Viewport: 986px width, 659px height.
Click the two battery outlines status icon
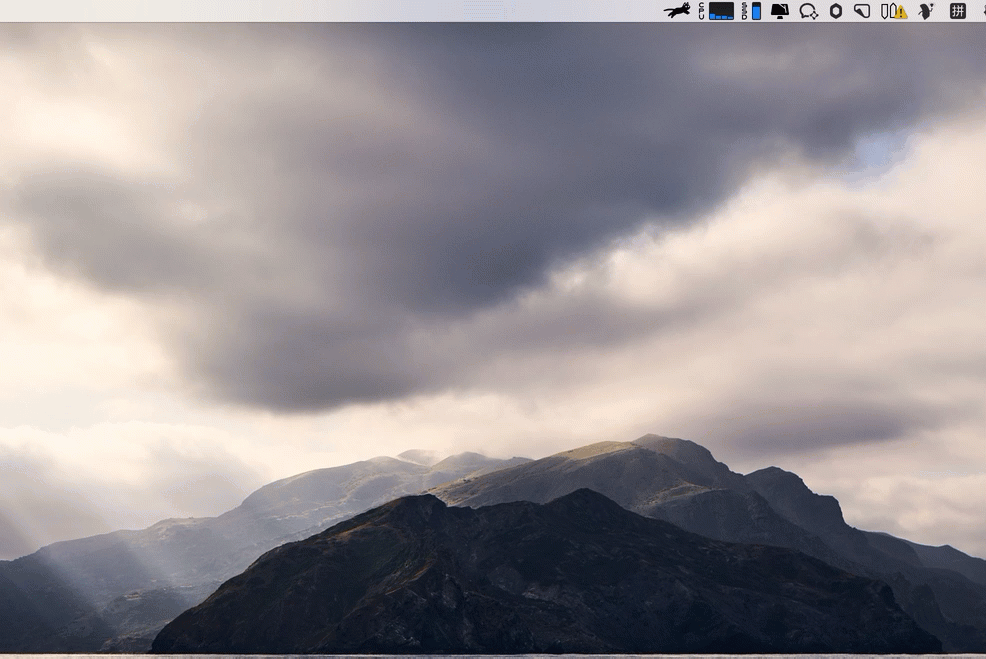click(887, 11)
